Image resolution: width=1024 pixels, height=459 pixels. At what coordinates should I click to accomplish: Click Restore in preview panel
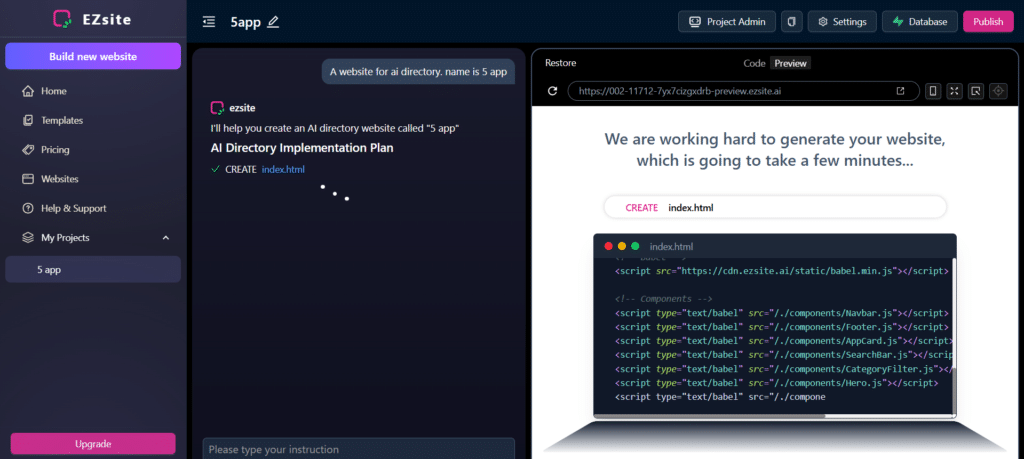560,63
